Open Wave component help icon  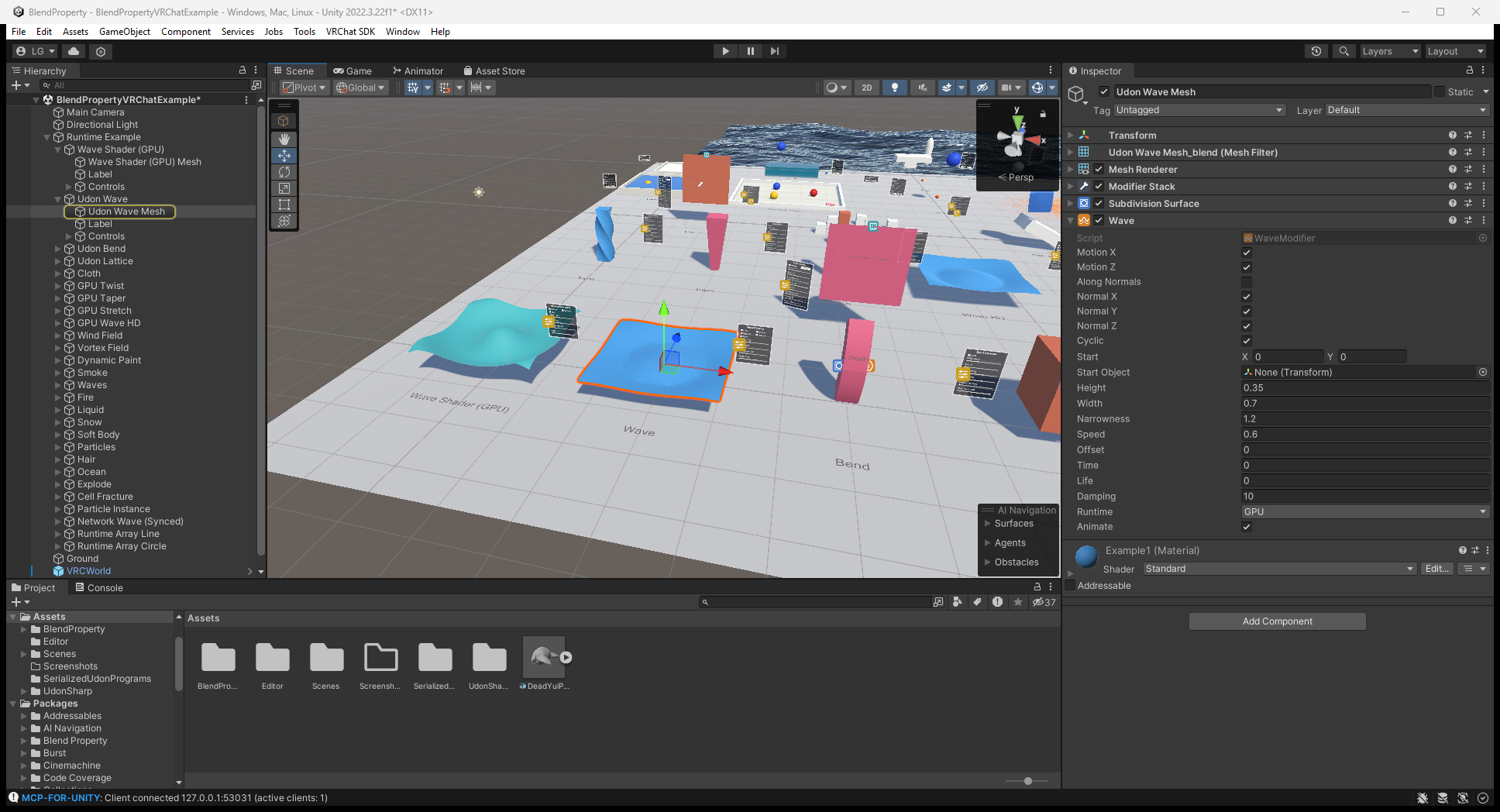pos(1453,220)
